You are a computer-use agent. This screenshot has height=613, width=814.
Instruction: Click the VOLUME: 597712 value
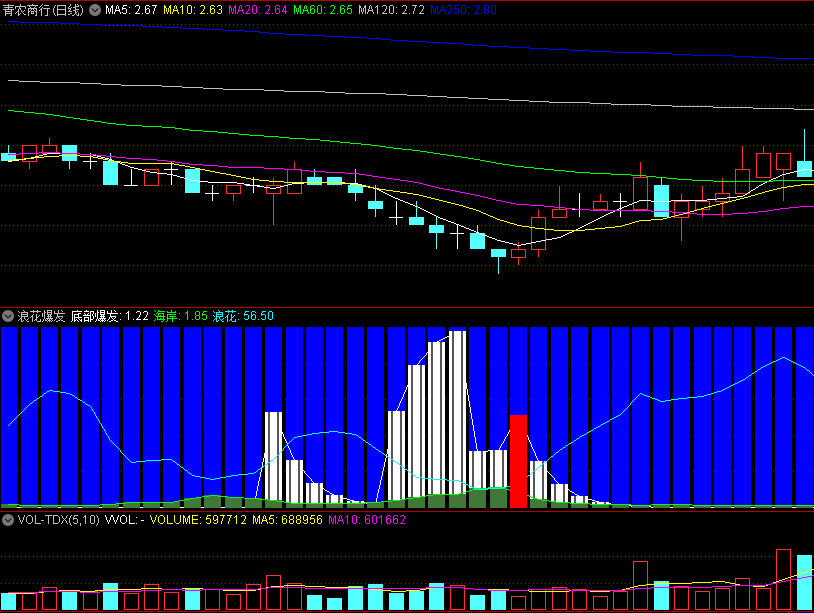198,520
